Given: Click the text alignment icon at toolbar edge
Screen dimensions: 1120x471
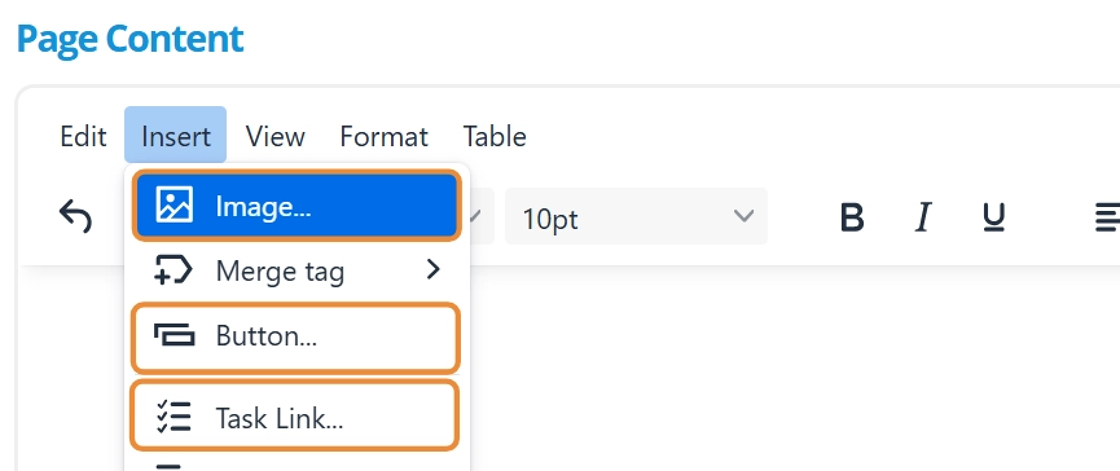Looking at the screenshot, I should point(1107,217).
